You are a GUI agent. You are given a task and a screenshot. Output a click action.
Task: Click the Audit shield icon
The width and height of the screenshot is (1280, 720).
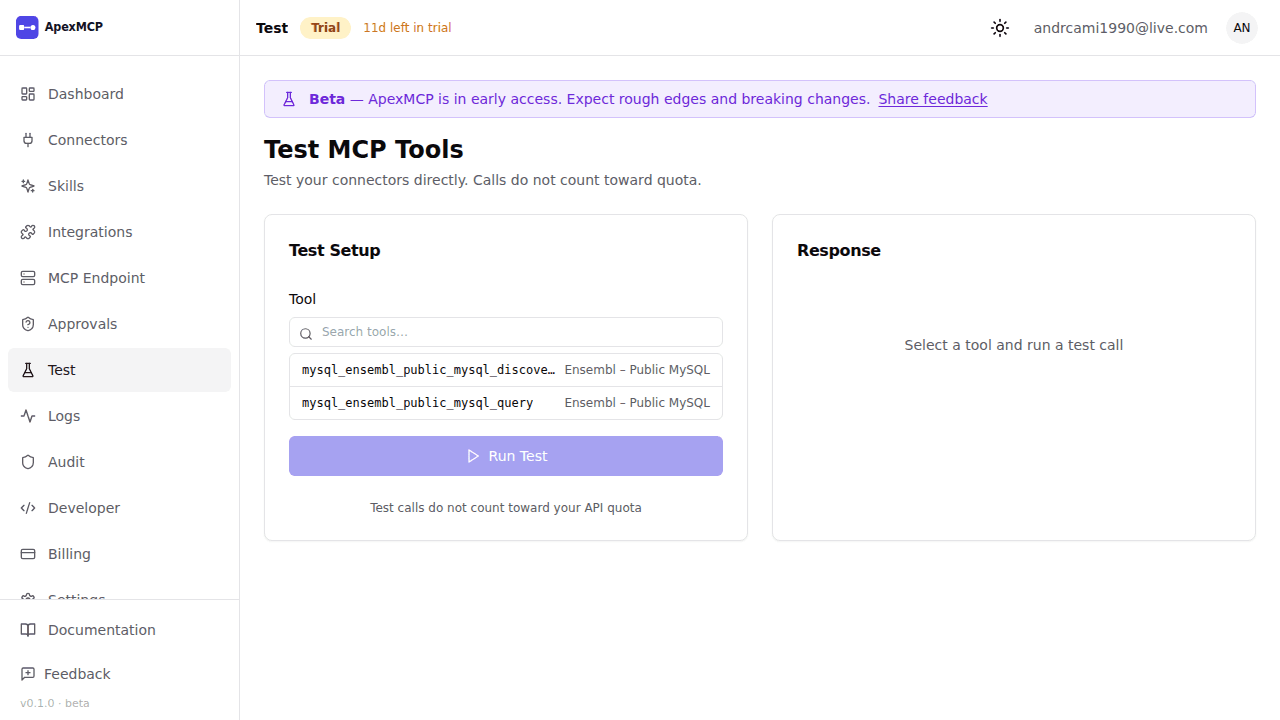pyautogui.click(x=28, y=462)
